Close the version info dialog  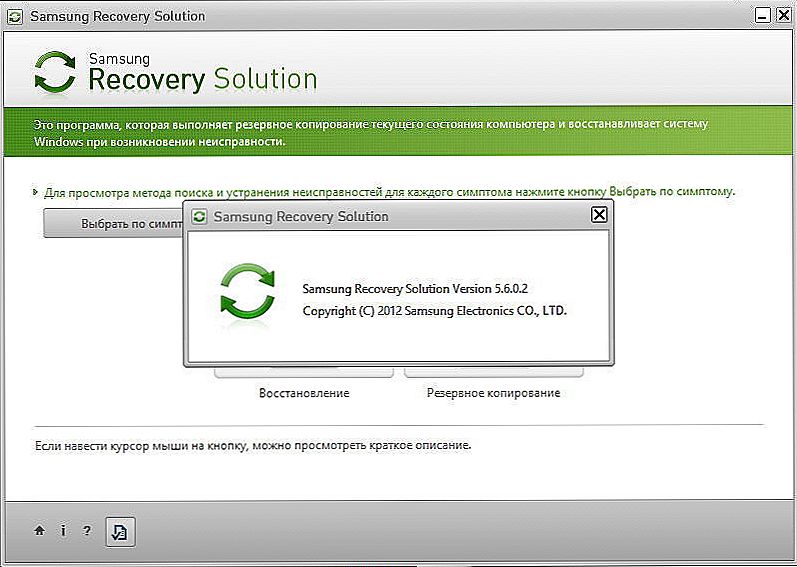pyautogui.click(x=599, y=215)
